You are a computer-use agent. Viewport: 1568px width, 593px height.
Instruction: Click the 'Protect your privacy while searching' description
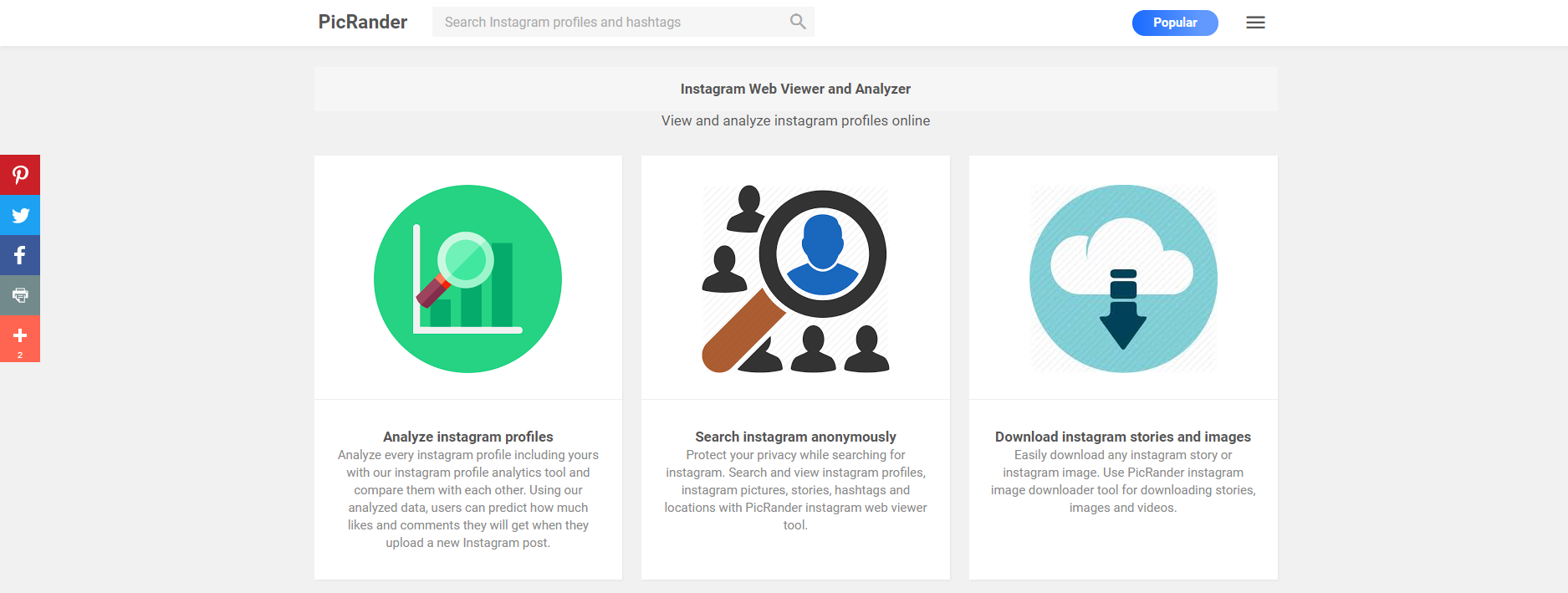pyautogui.click(x=795, y=490)
